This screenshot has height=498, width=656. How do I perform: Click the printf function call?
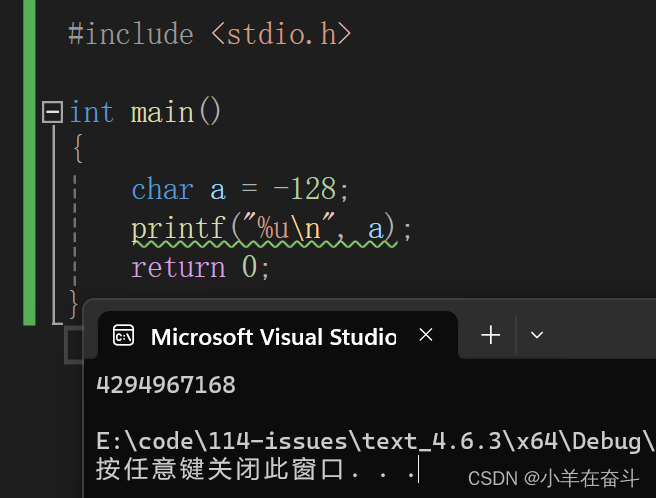(x=178, y=229)
